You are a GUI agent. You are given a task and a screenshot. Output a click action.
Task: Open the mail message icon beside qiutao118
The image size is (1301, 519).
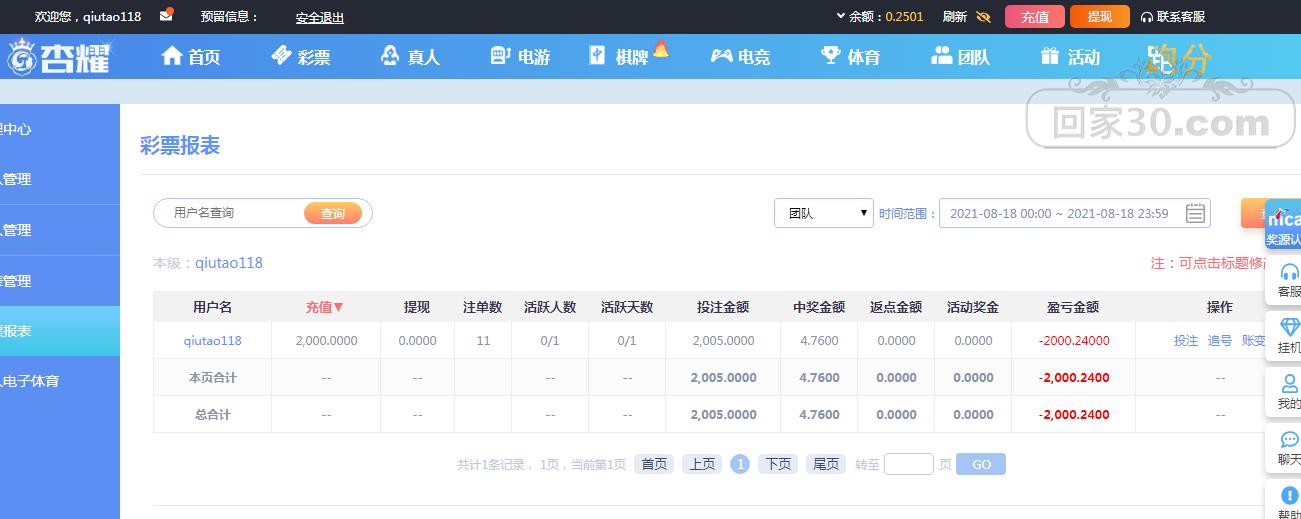coord(167,14)
